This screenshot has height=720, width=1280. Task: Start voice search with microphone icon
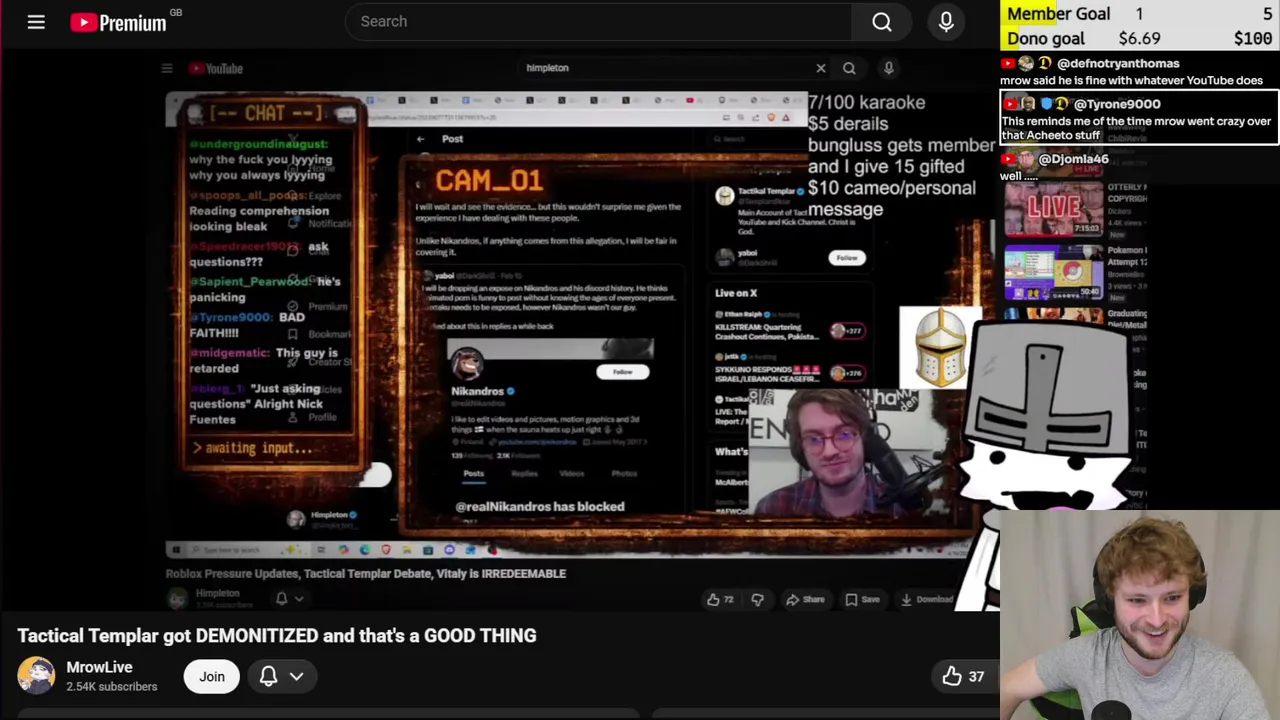[x=946, y=21]
